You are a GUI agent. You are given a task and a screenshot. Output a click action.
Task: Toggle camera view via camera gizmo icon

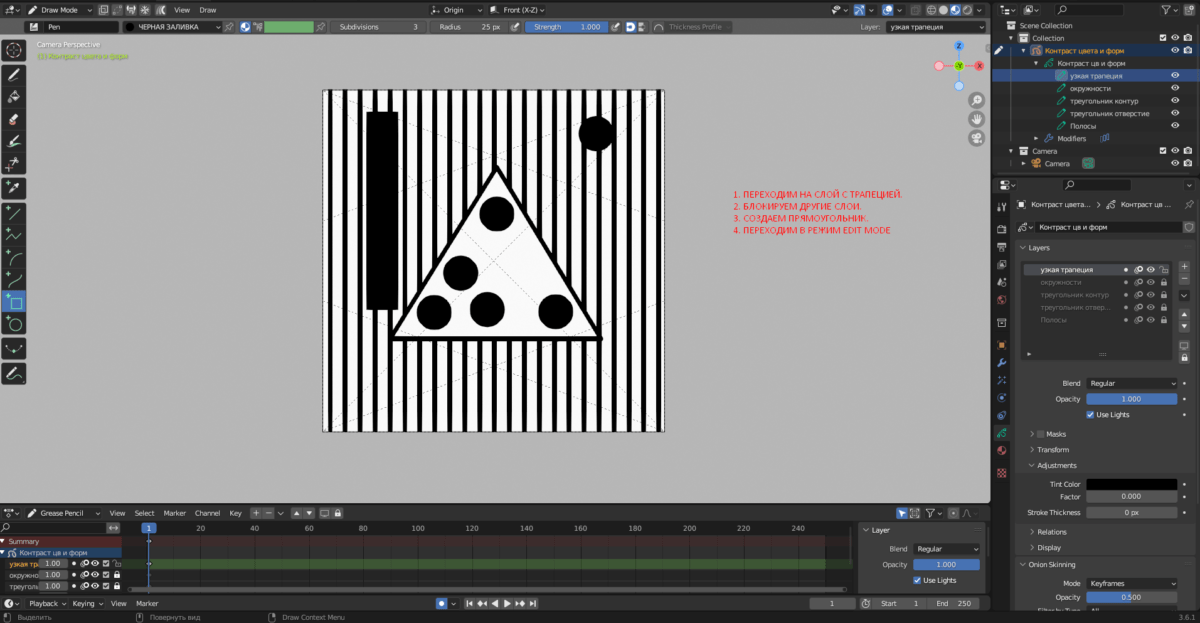click(x=977, y=137)
